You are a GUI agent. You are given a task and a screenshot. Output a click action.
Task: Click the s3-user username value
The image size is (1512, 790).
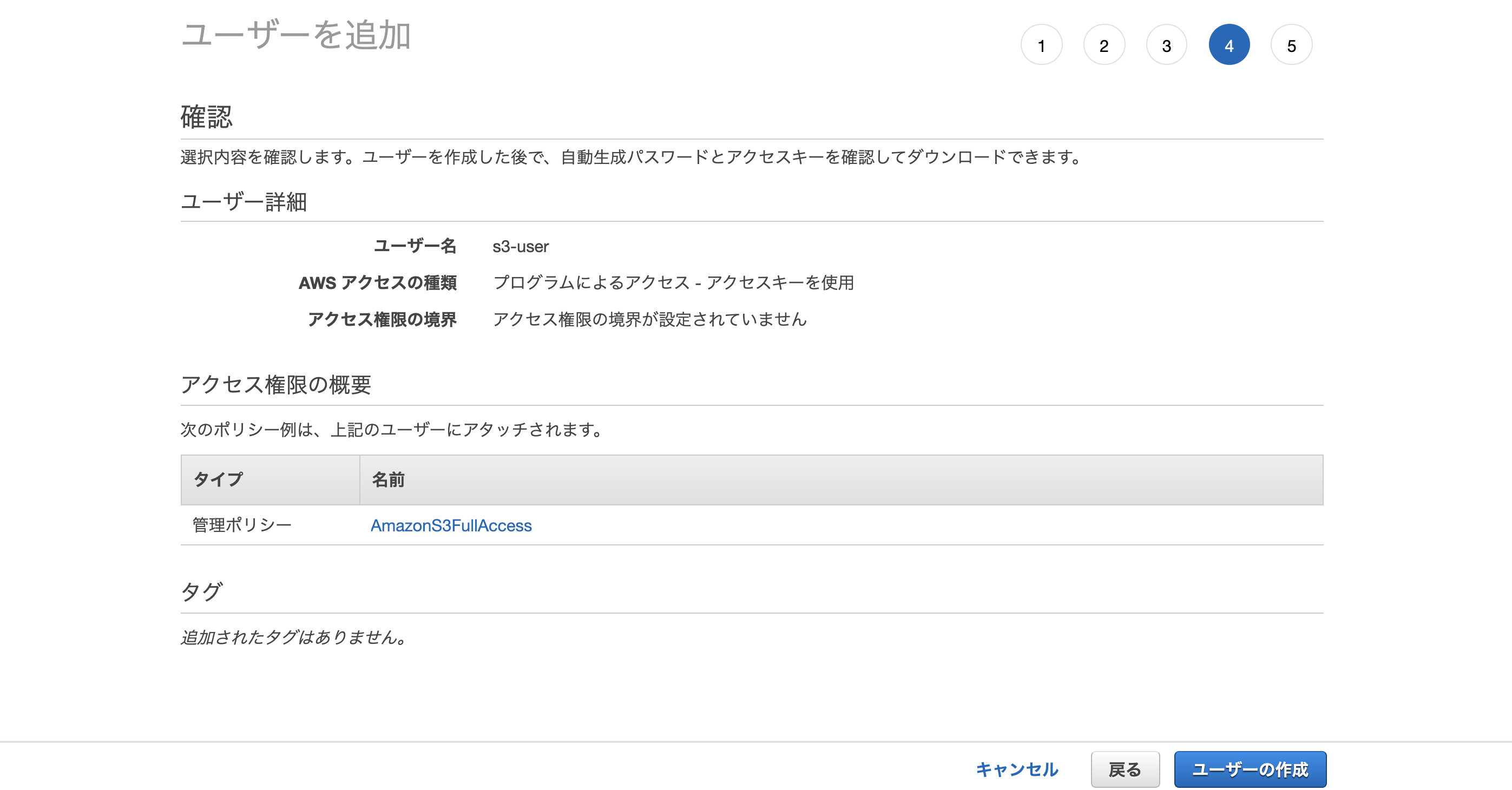point(520,247)
